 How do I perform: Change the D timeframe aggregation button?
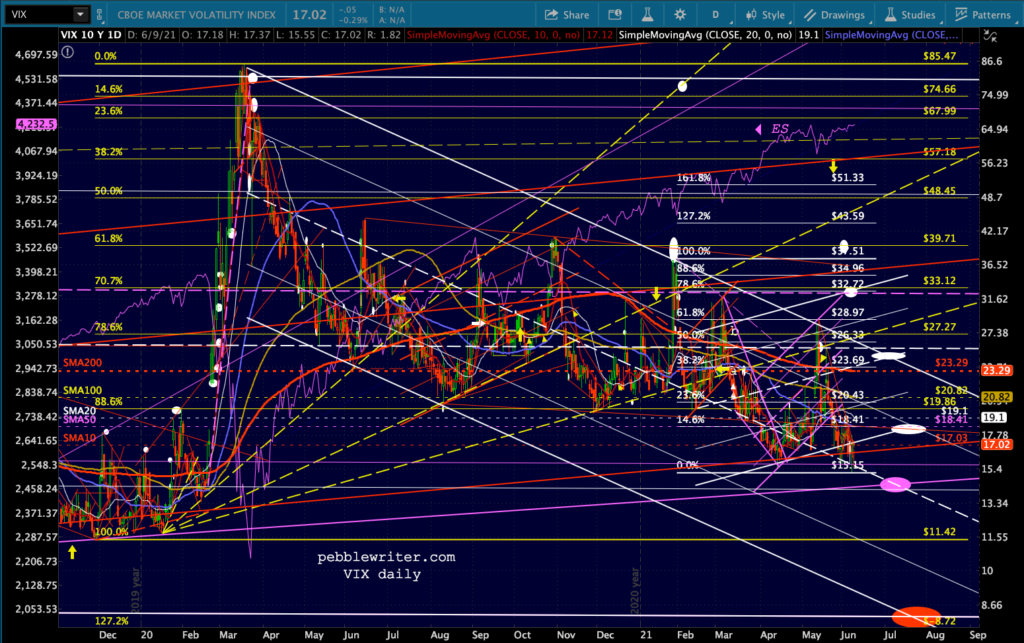click(715, 14)
